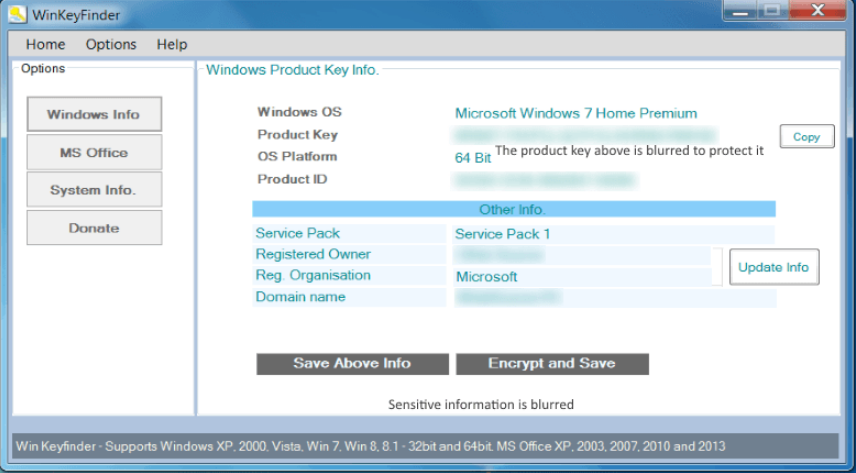856x473 pixels.
Task: Open the Help menu
Action: pos(172,44)
